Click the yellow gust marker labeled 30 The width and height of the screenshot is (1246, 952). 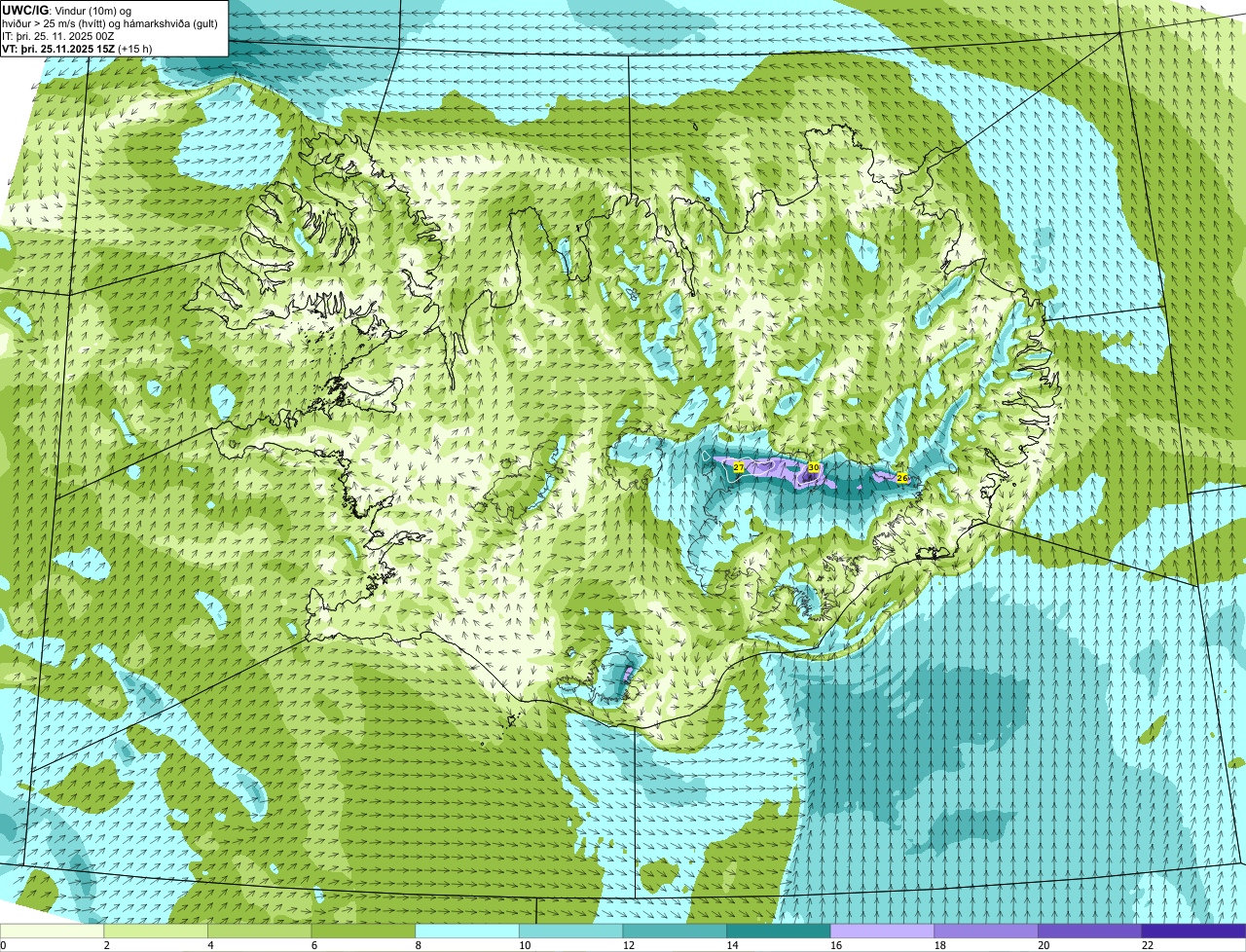(814, 468)
